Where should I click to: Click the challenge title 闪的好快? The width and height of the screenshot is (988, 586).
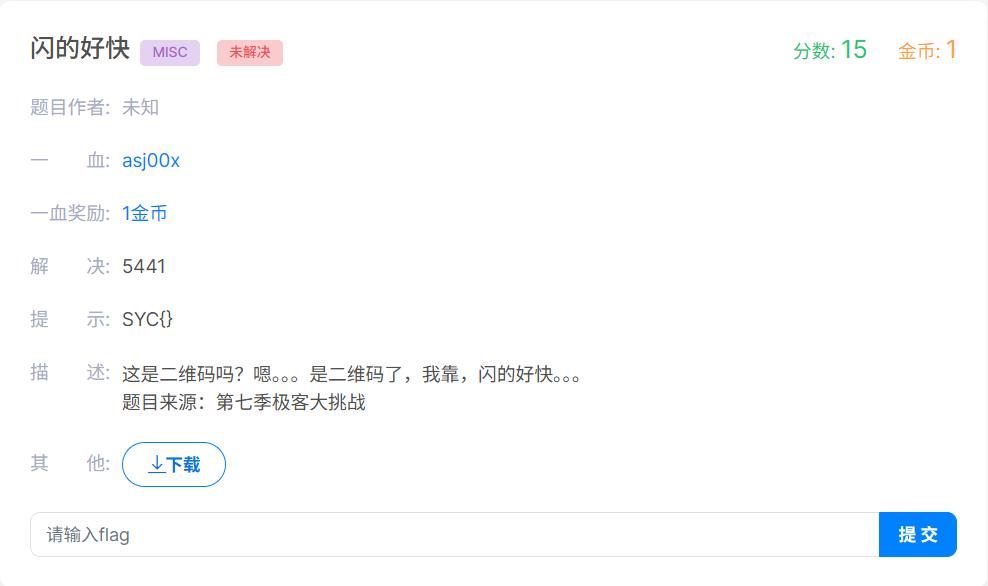[80, 49]
